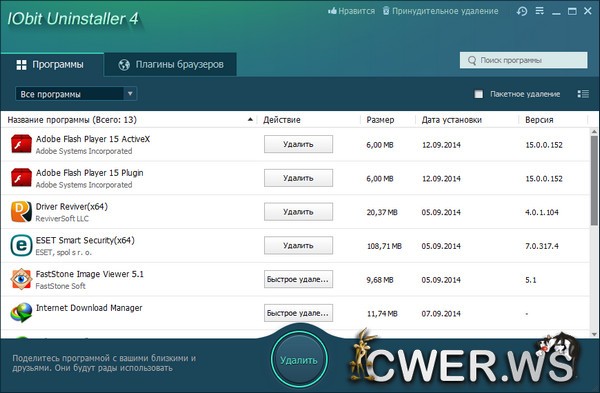Click Удалить for Driver Reviver
Screen dimensions: 600x393
(298, 212)
